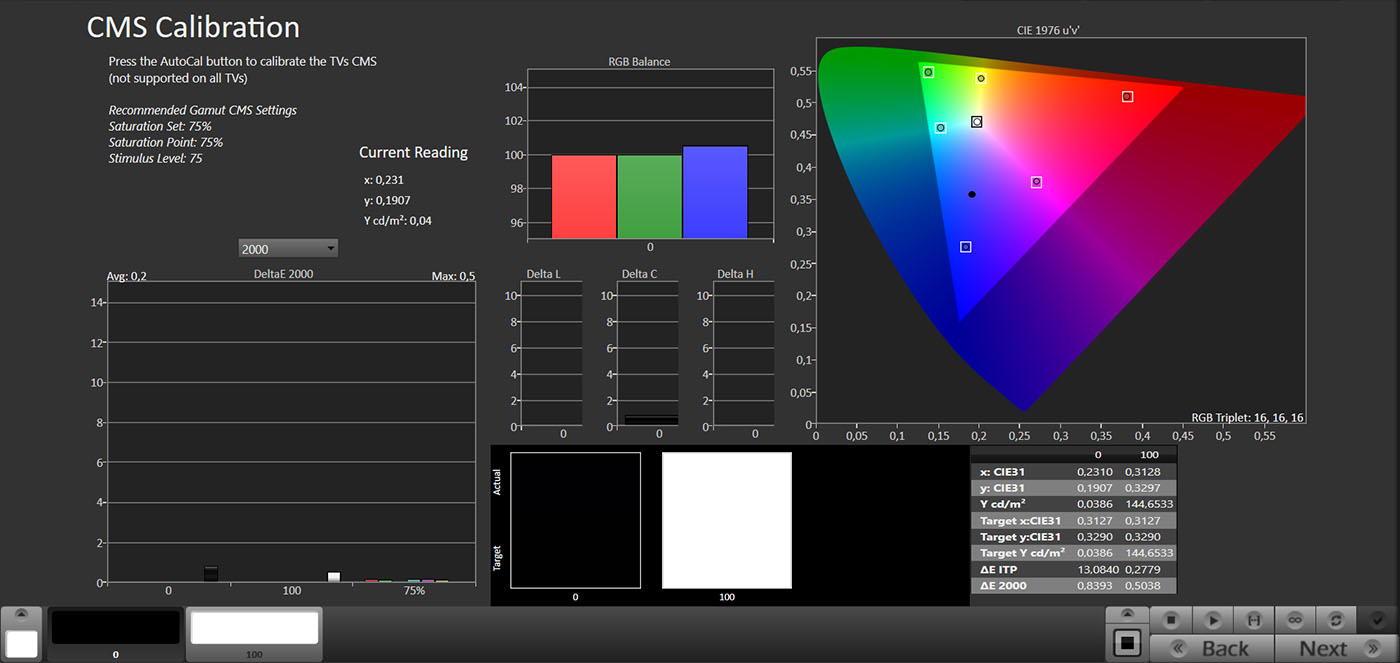The height and width of the screenshot is (663, 1400).
Task: Click the ΔE 2000 row in data table
Action: tap(1073, 586)
